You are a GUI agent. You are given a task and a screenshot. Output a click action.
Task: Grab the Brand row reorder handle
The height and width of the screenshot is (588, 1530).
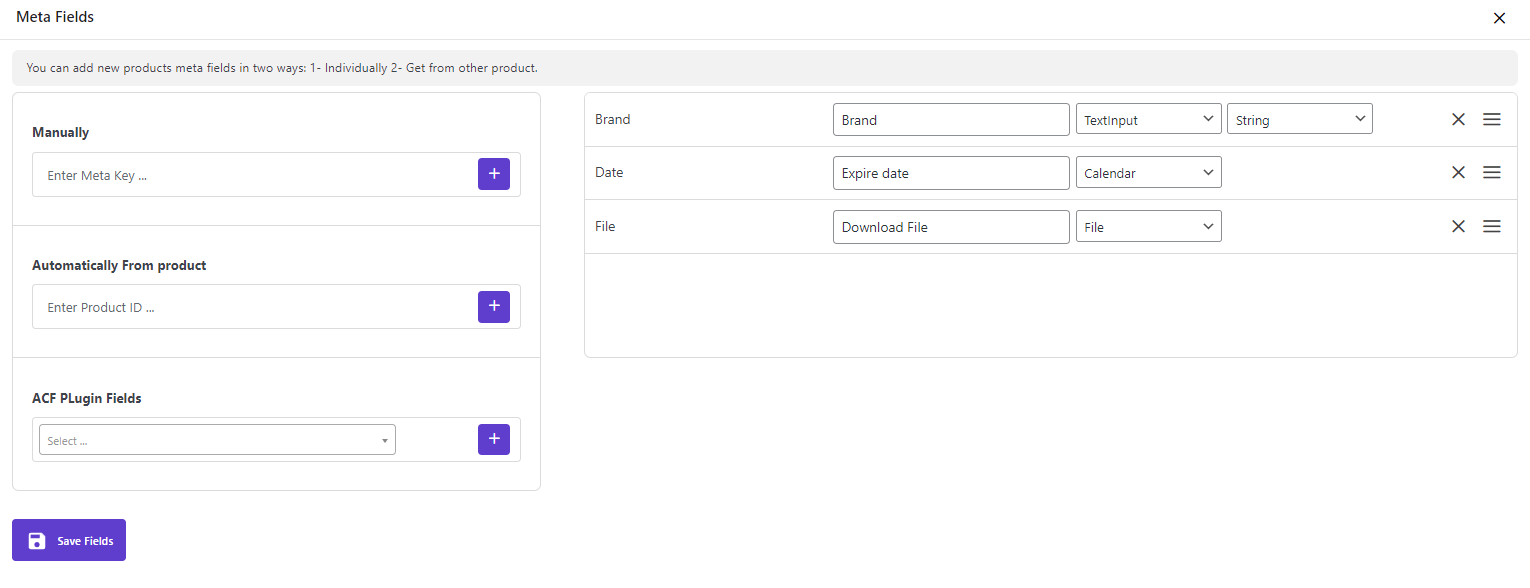point(1491,119)
